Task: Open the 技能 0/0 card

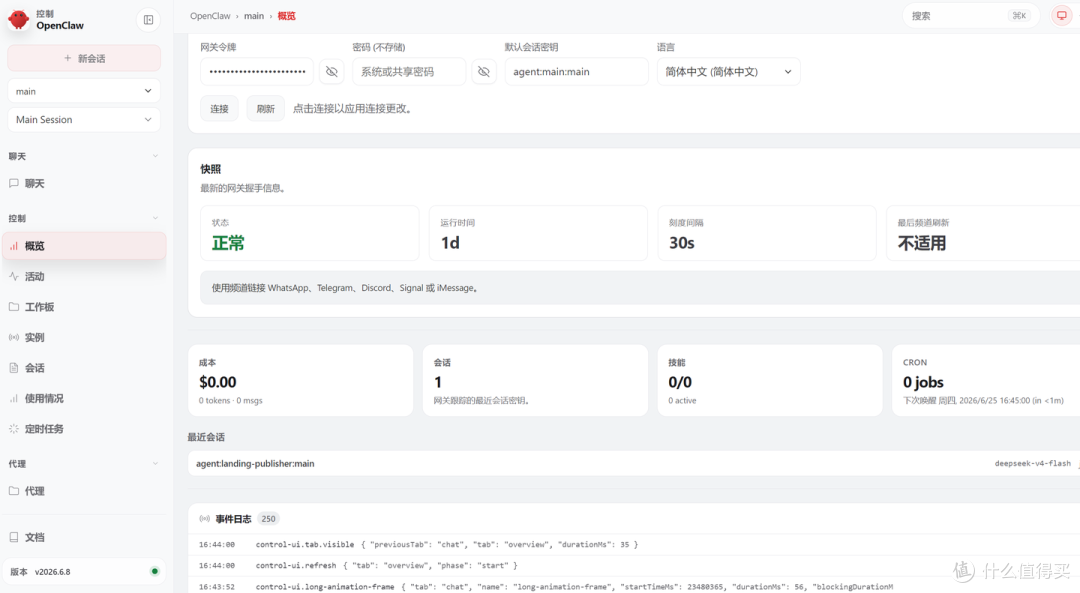Action: click(770, 381)
